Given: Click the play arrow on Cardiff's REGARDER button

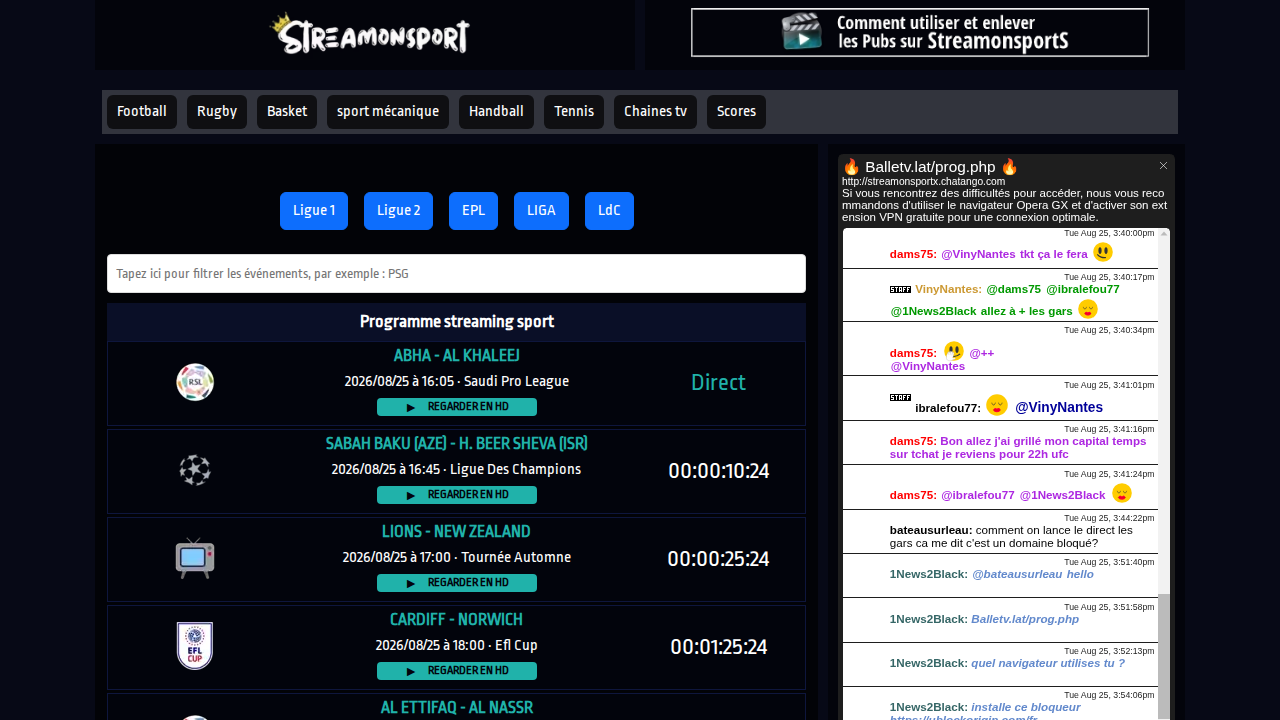Looking at the screenshot, I should (x=411, y=671).
